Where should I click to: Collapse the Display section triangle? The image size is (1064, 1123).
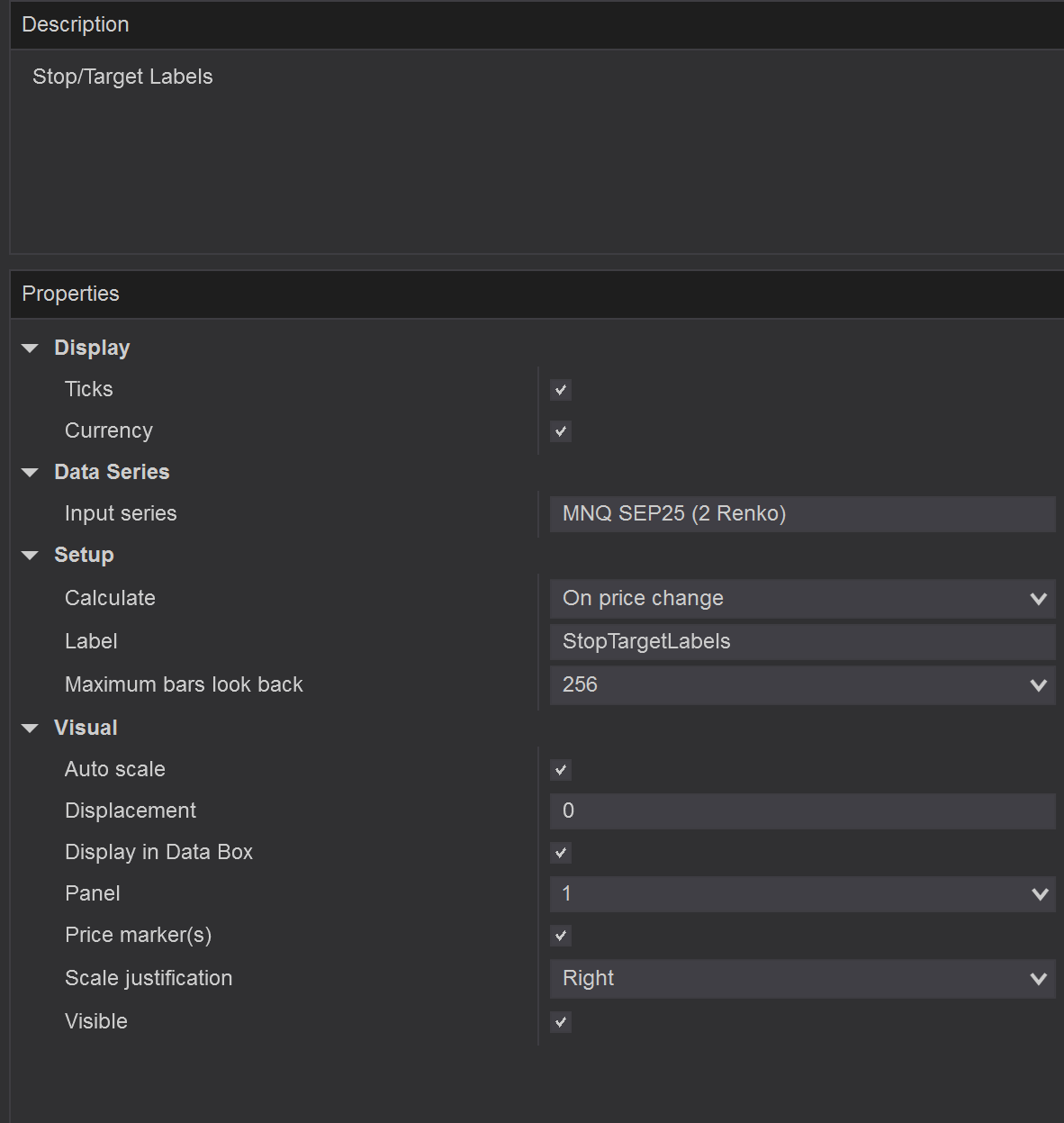click(30, 349)
